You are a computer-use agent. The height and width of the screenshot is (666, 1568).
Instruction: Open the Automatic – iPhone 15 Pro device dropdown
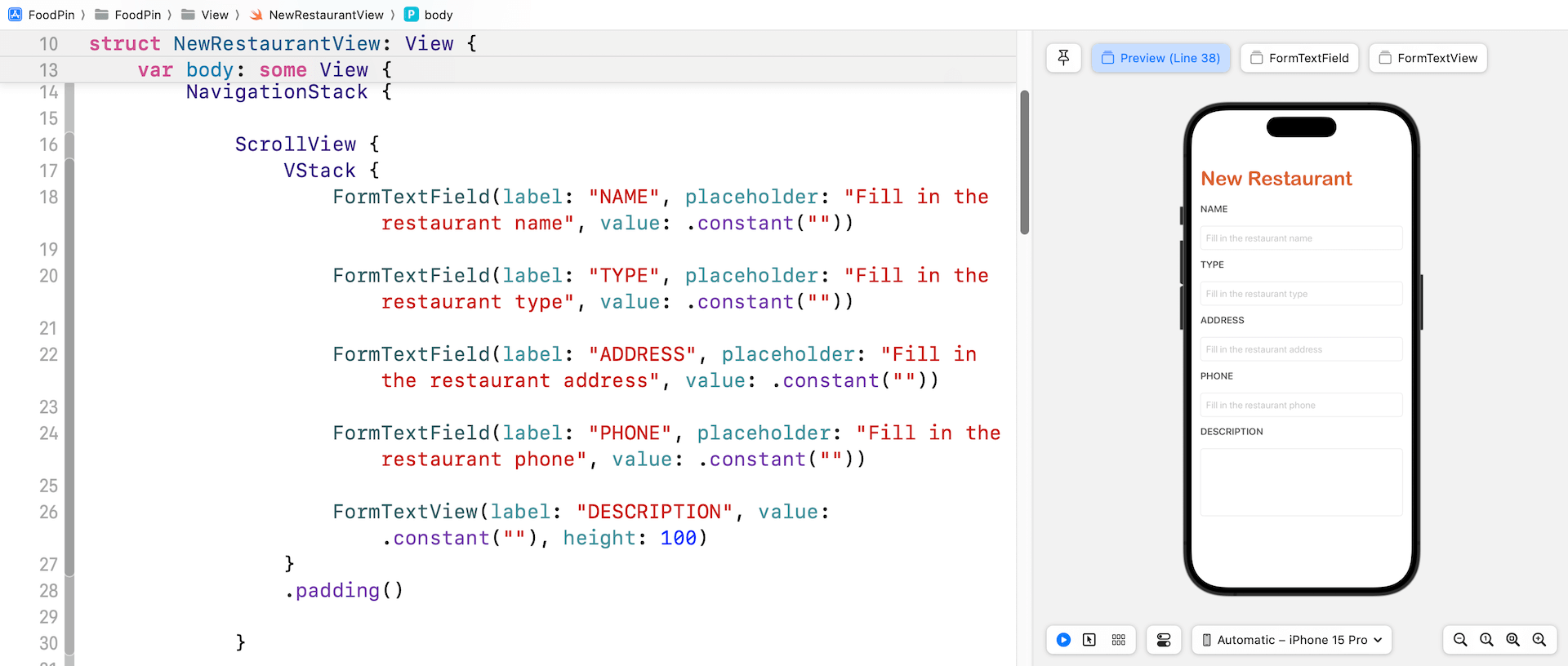tap(1291, 640)
